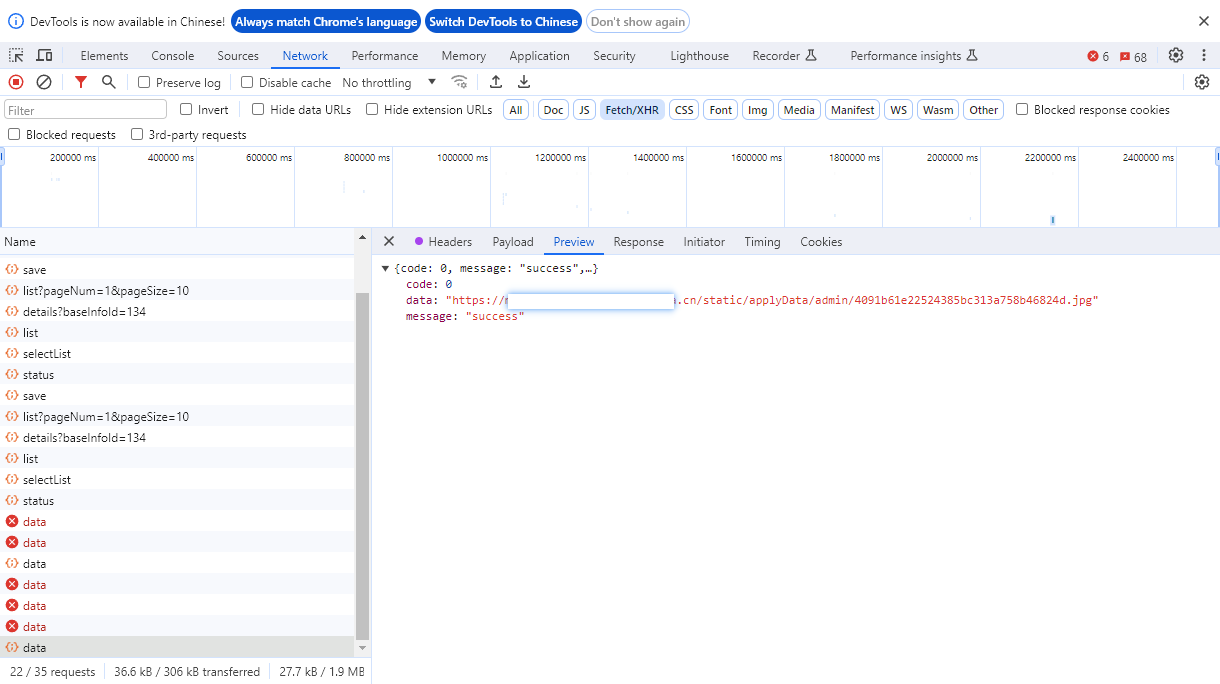Toggle Hide extension URLs checkbox
Screen dimensions: 1220x684
click(x=372, y=110)
